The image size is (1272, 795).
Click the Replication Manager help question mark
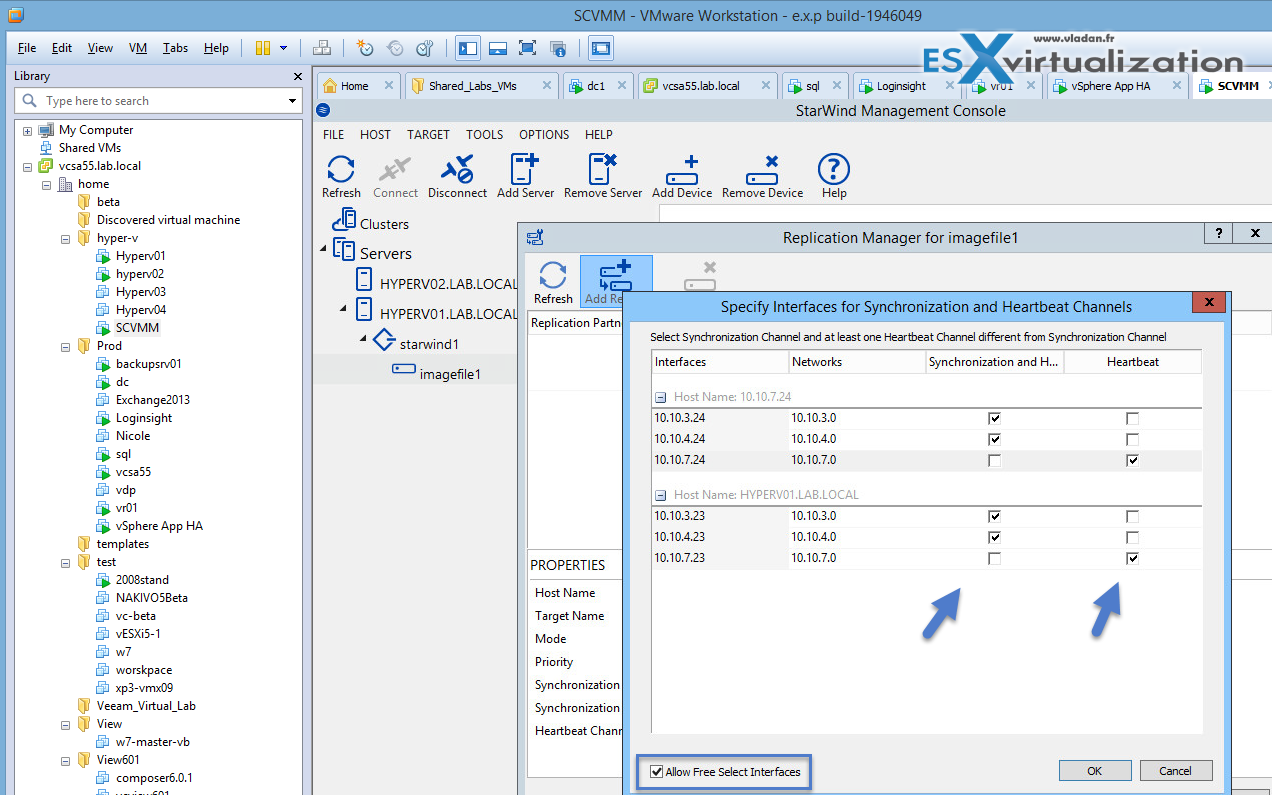(1218, 233)
